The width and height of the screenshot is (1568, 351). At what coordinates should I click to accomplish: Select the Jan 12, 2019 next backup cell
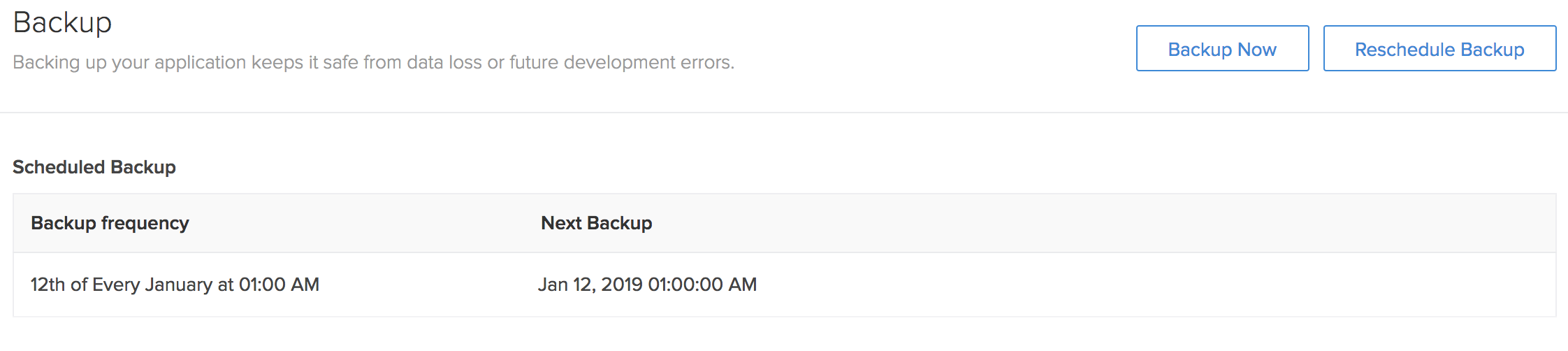[647, 285]
